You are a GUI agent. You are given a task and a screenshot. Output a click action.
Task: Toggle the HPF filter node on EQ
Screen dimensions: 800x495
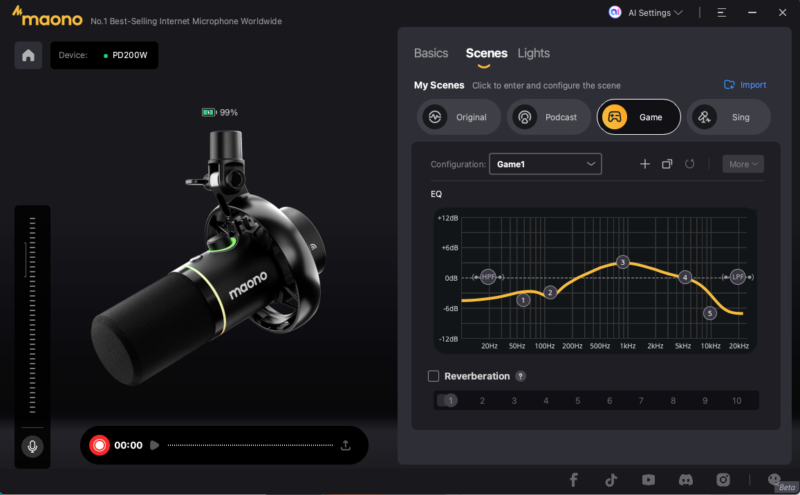[488, 277]
